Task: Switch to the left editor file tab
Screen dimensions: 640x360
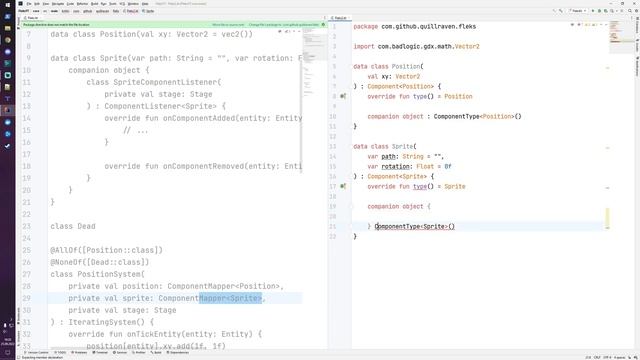Action: point(31,18)
